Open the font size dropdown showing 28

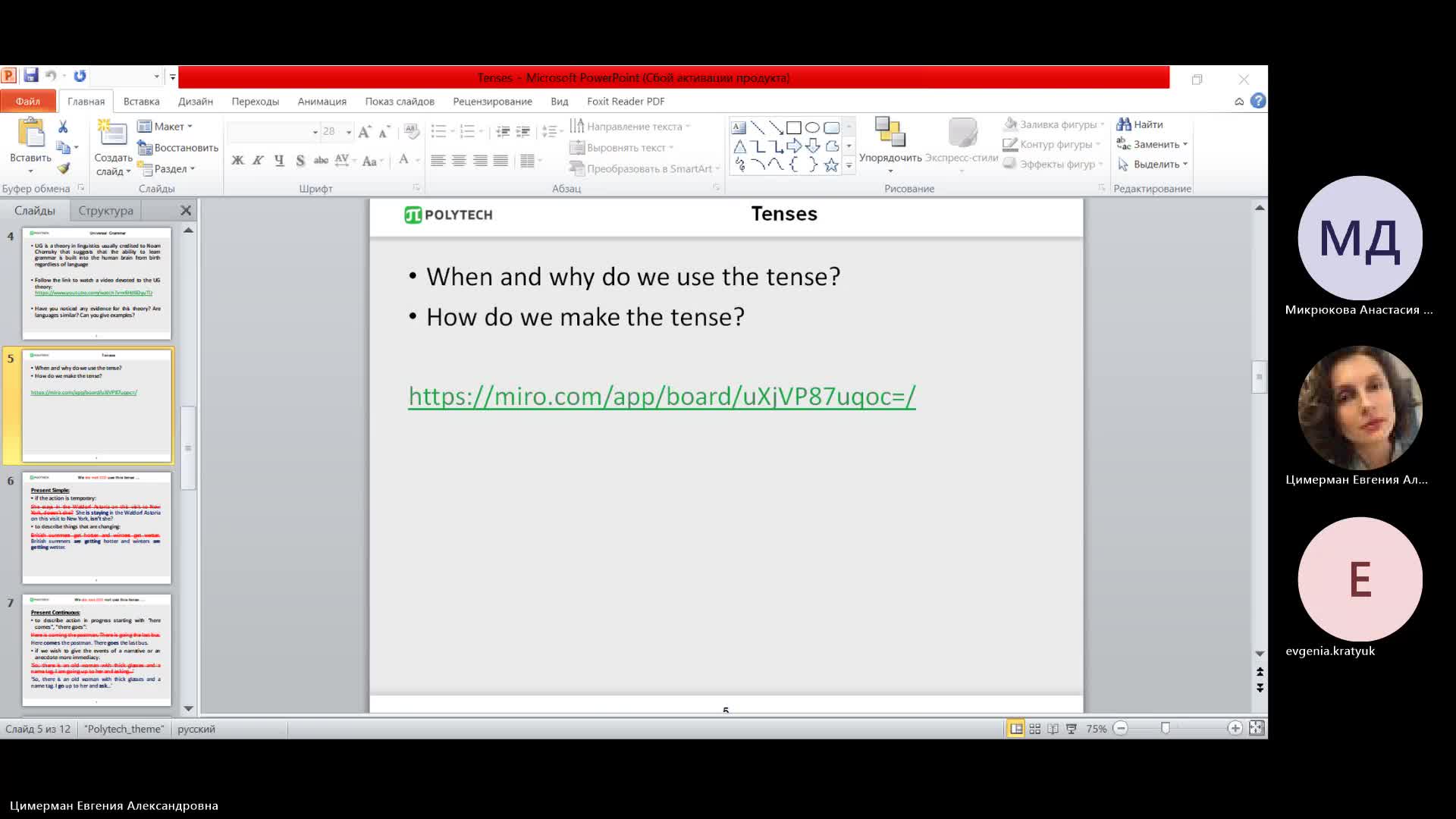(348, 132)
